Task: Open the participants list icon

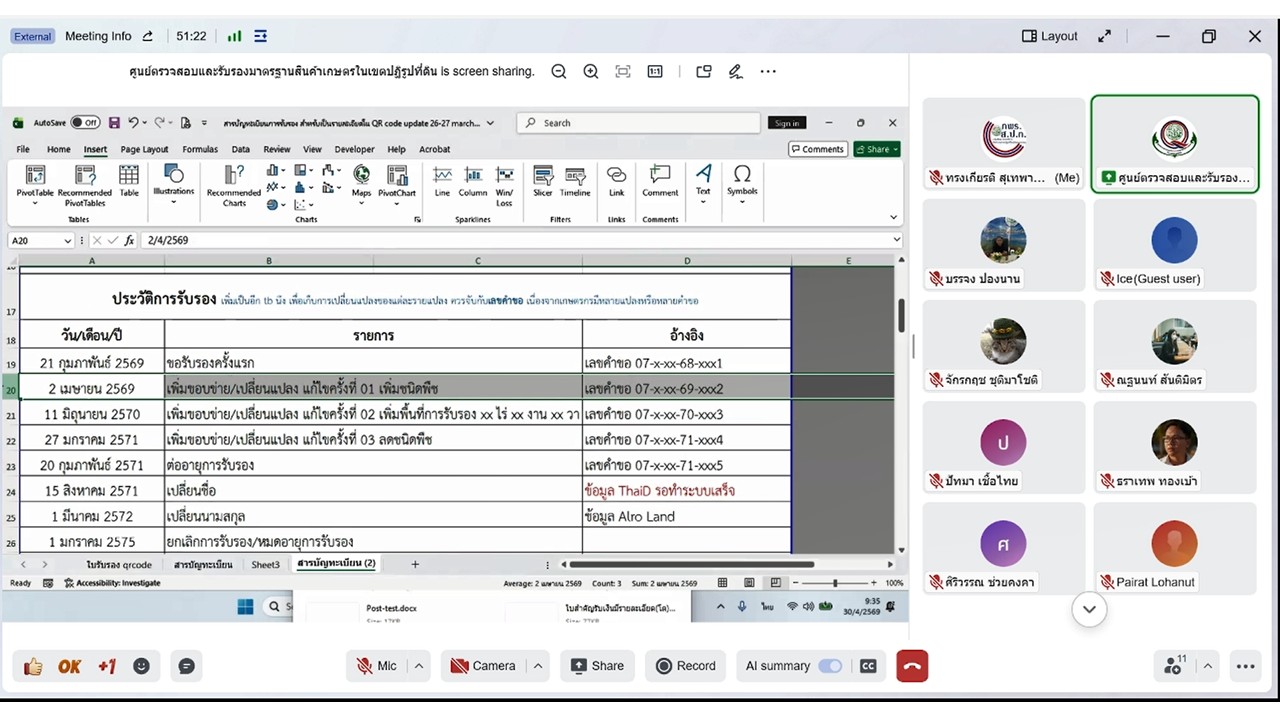Action: 1173,666
